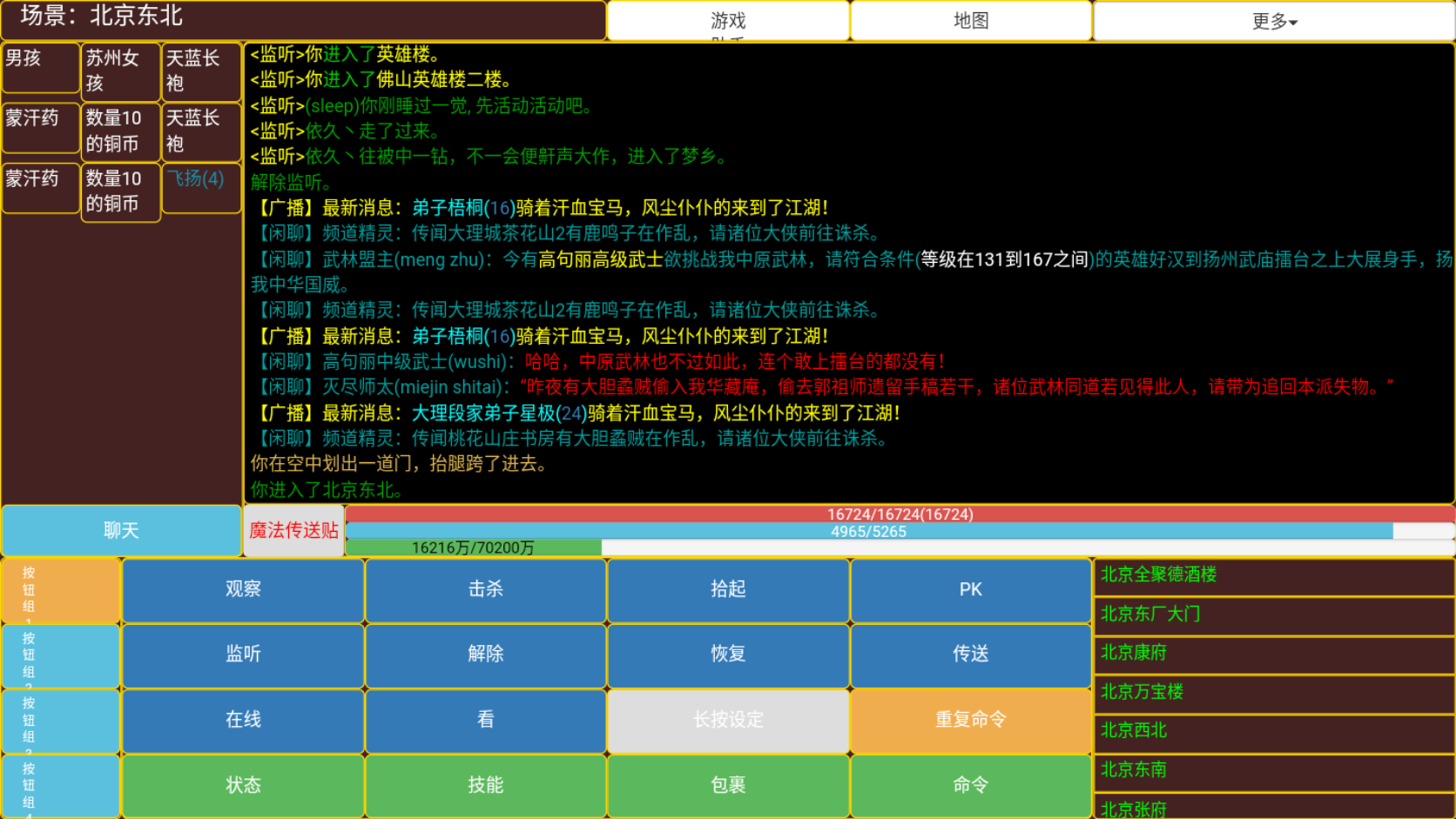The width and height of the screenshot is (1456, 819).
Task: Activate the 击杀 (Kill) command
Action: click(x=485, y=589)
